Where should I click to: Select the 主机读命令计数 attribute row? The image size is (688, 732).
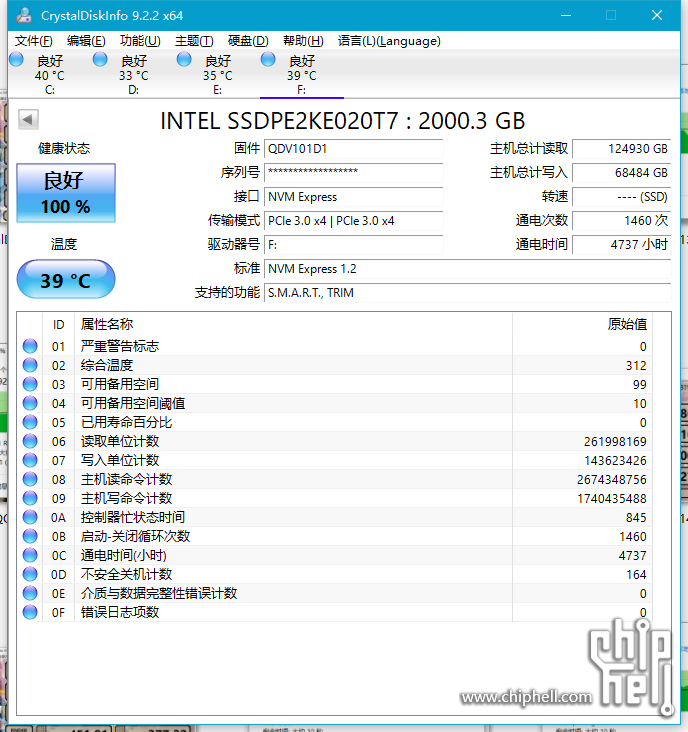(335, 479)
